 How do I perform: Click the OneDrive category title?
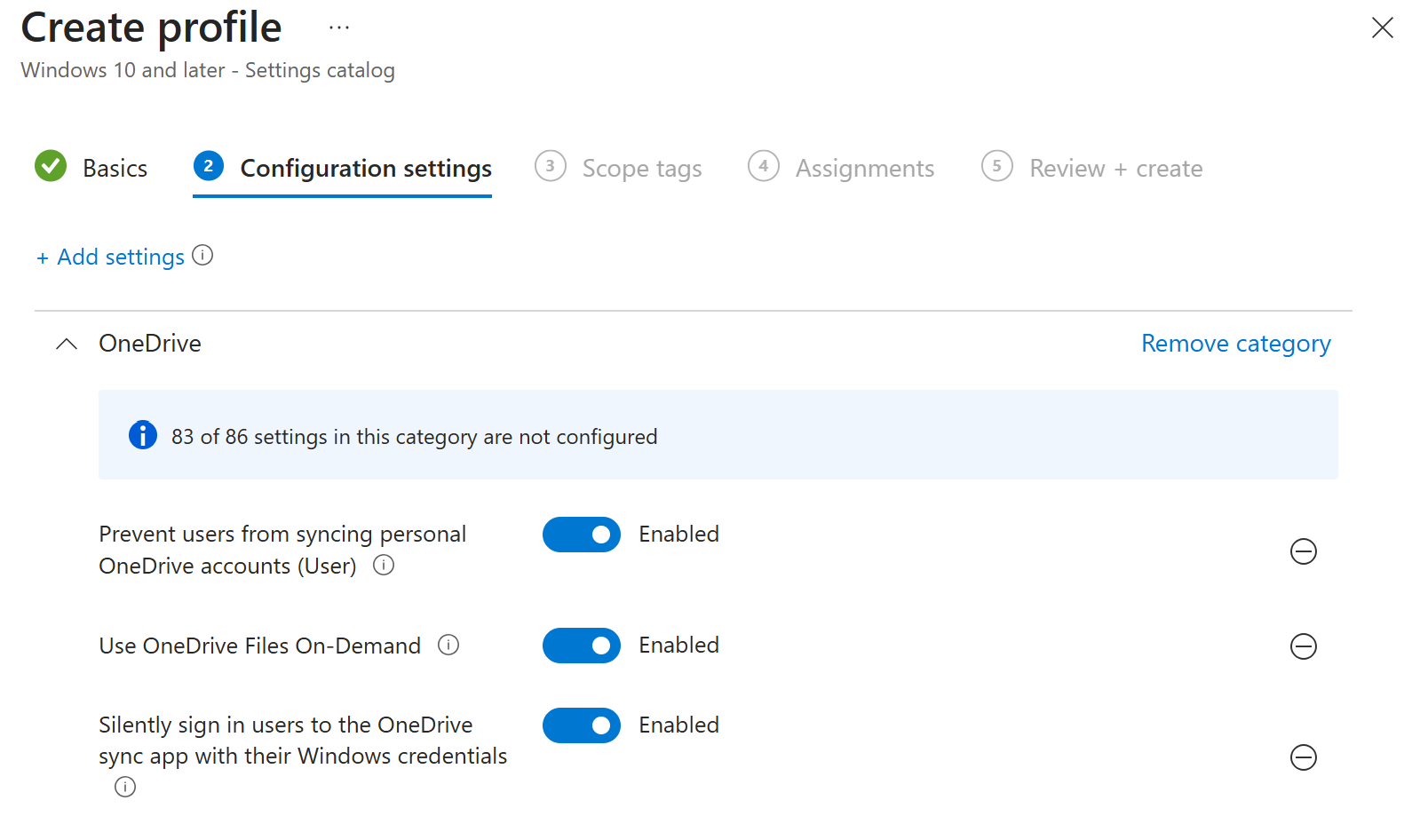tap(150, 344)
